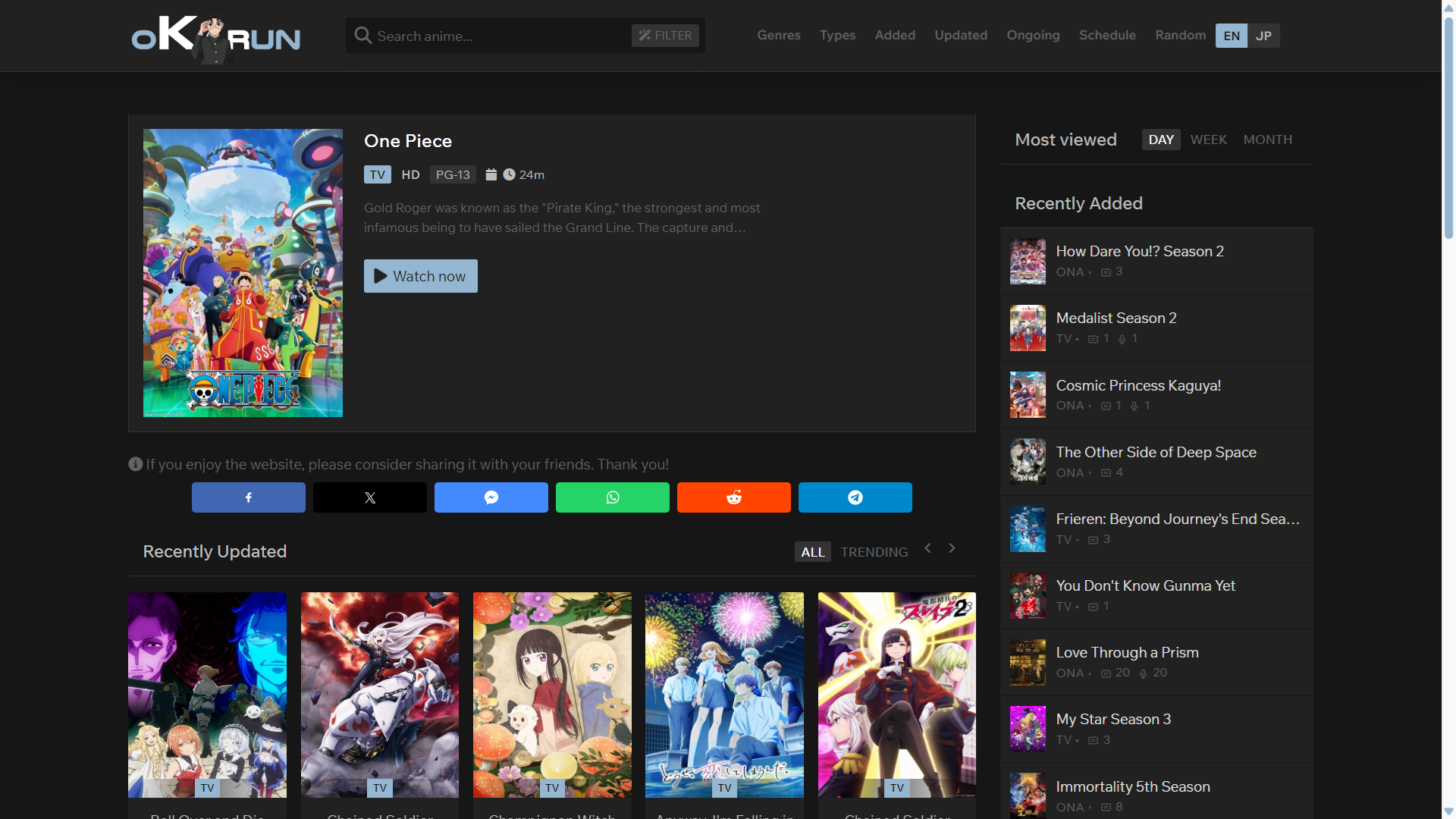Open the oKrun home logo
The width and height of the screenshot is (1456, 819).
[x=215, y=36]
